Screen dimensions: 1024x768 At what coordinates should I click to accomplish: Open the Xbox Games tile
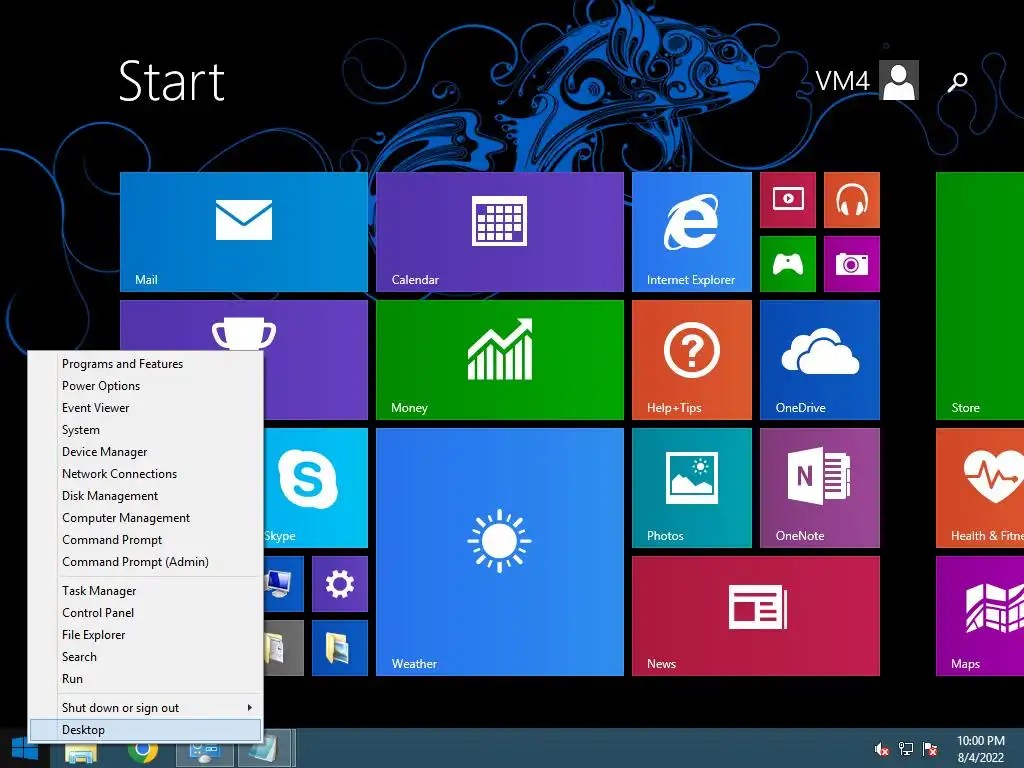coord(788,264)
